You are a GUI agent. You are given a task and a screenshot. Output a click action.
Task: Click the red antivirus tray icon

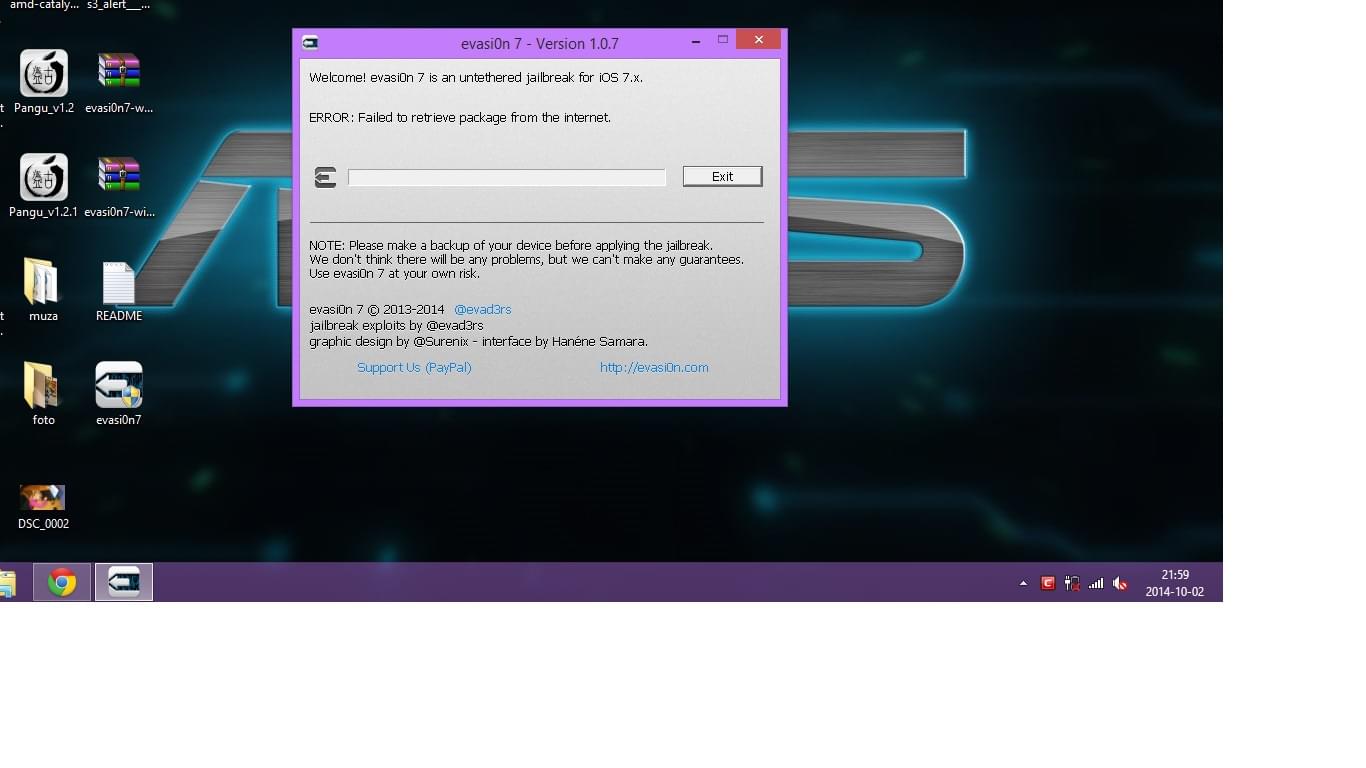1048,583
